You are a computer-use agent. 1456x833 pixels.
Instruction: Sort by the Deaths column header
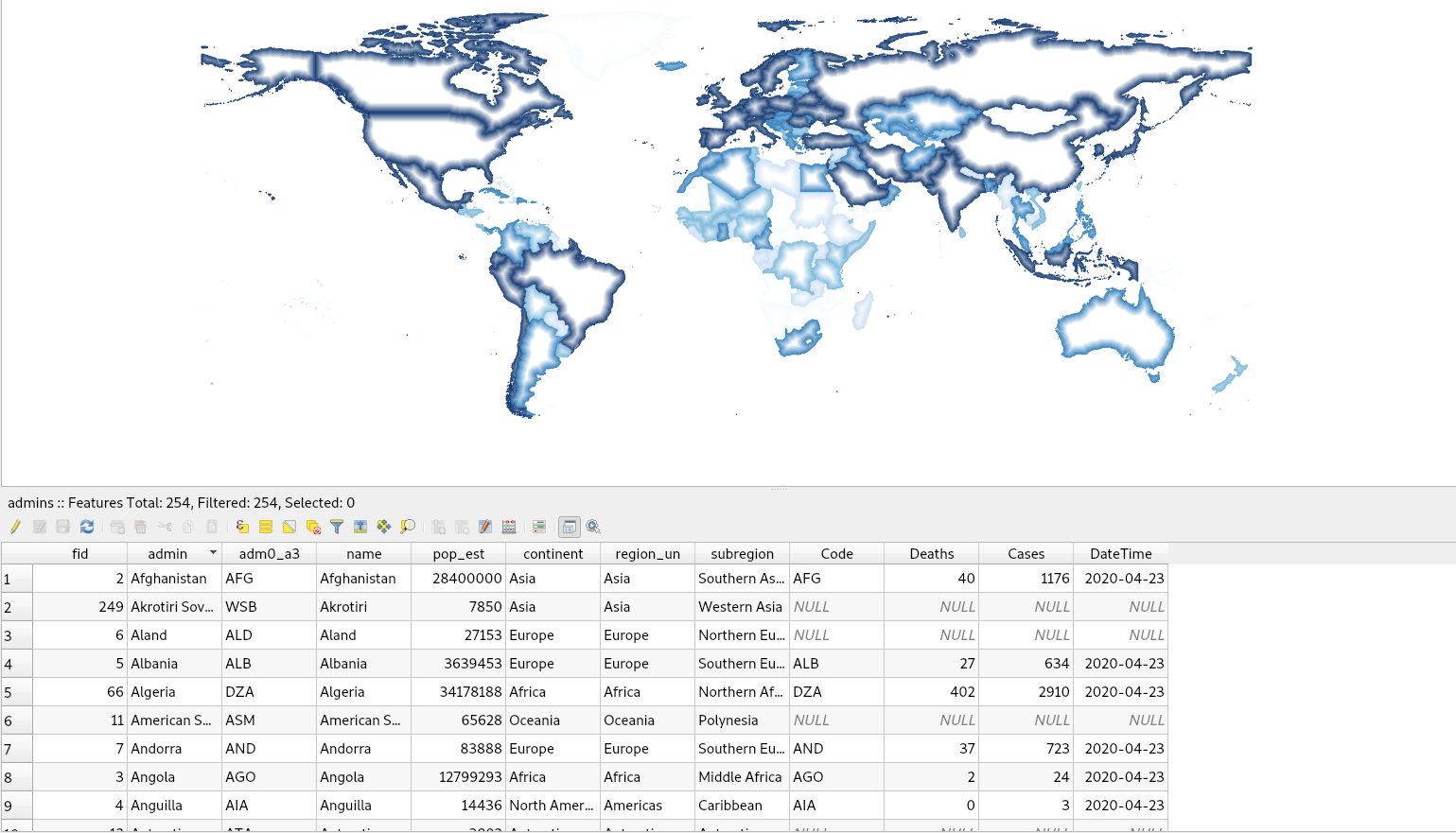coord(931,554)
